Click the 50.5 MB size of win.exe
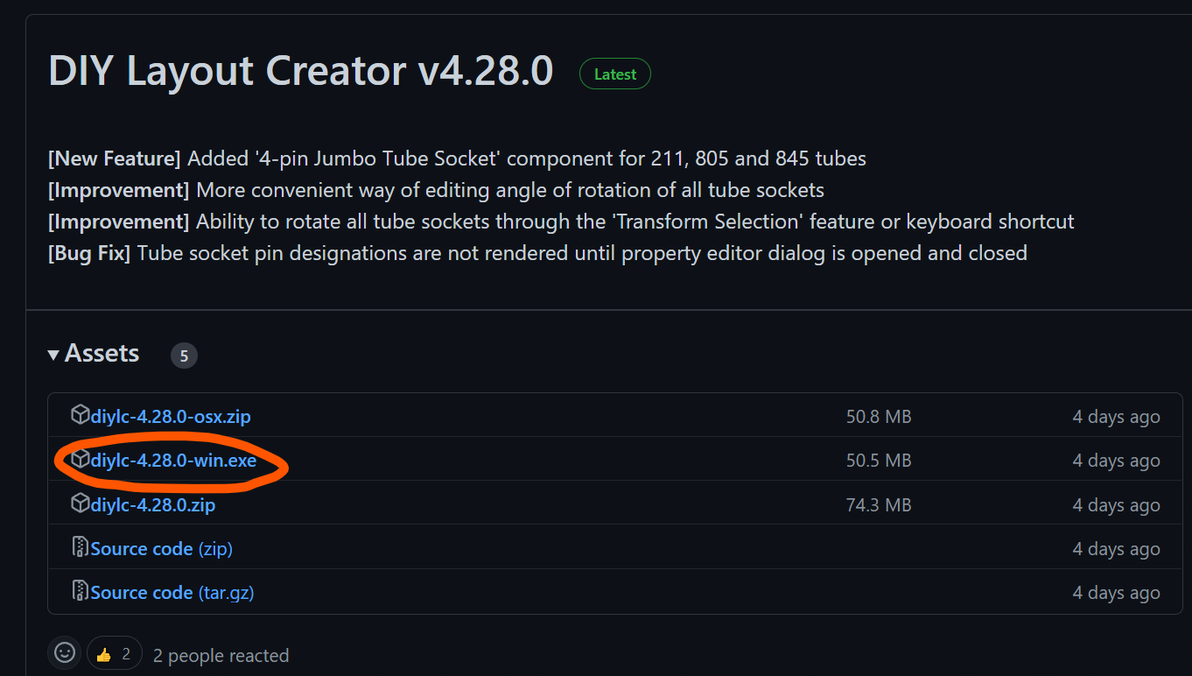1192x676 pixels. pos(878,460)
